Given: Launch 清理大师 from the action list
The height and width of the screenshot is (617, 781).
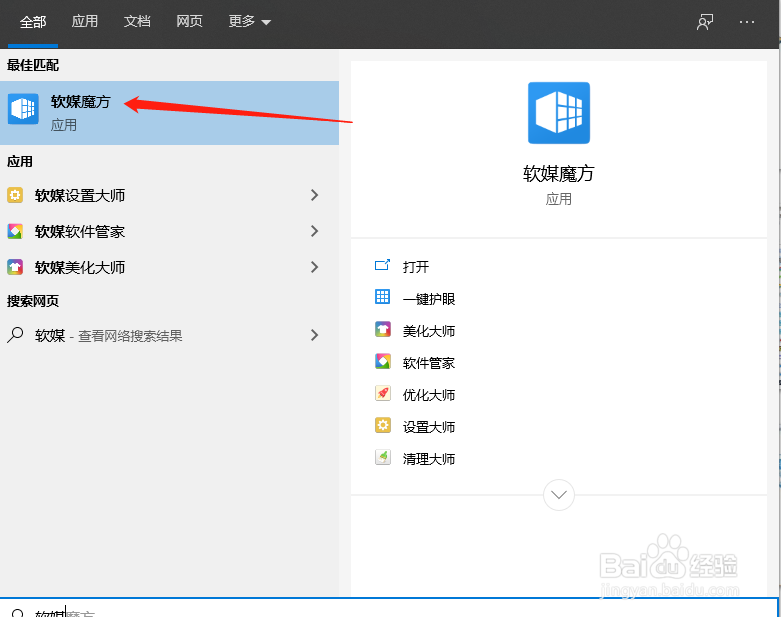Looking at the screenshot, I should tap(429, 459).
